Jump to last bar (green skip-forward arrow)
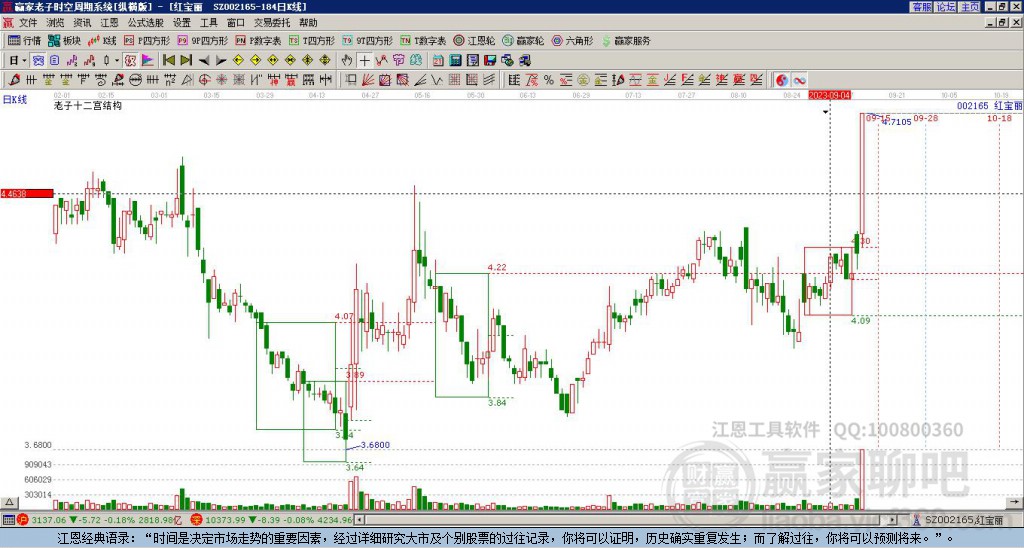1024x548 pixels. (x=186, y=61)
